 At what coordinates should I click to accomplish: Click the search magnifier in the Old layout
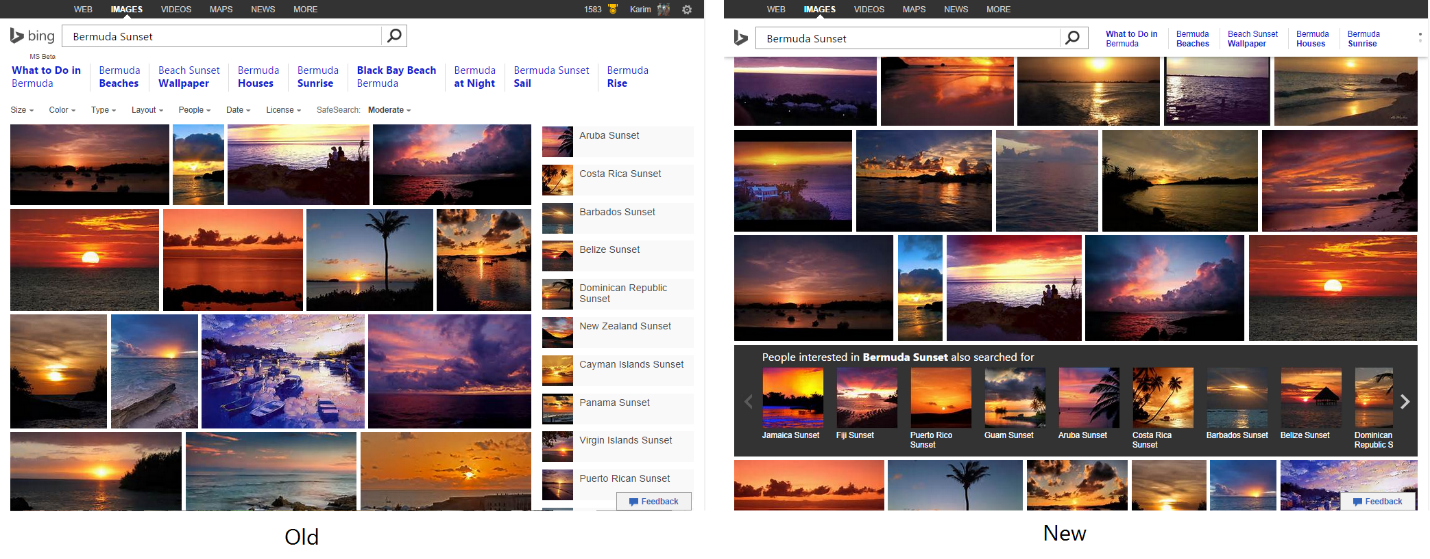(394, 36)
